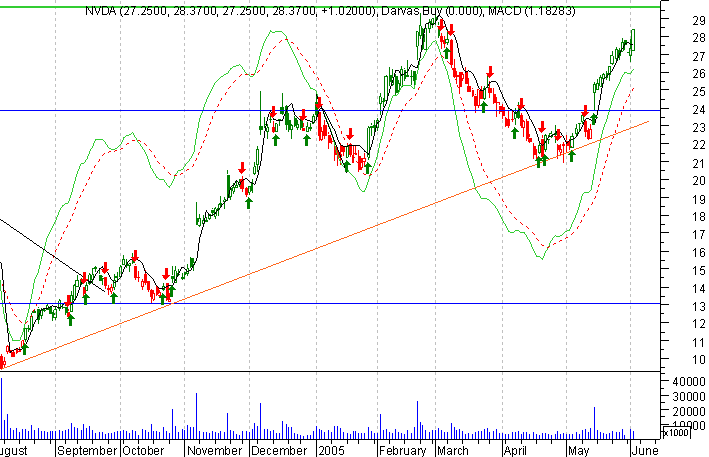The width and height of the screenshot is (709, 457).
Task: Click the 10 price axis label
Action: tap(699, 360)
